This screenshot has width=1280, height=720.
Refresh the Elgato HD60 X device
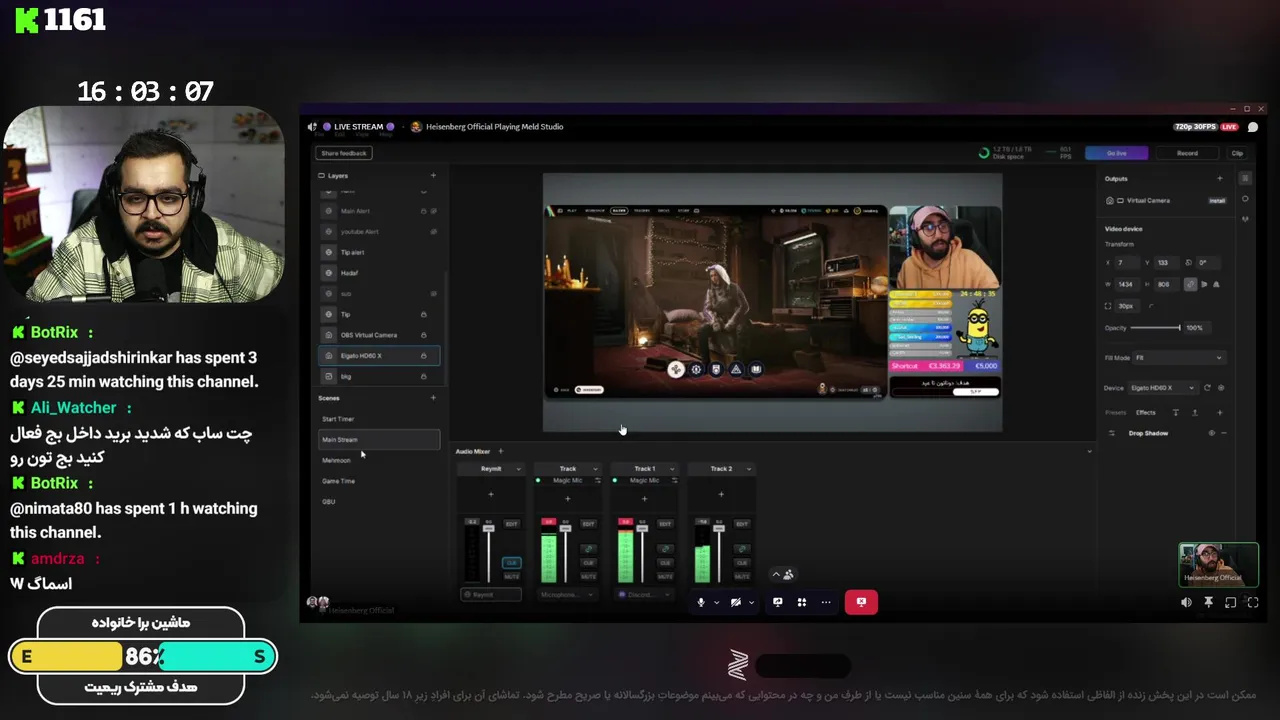[1207, 388]
